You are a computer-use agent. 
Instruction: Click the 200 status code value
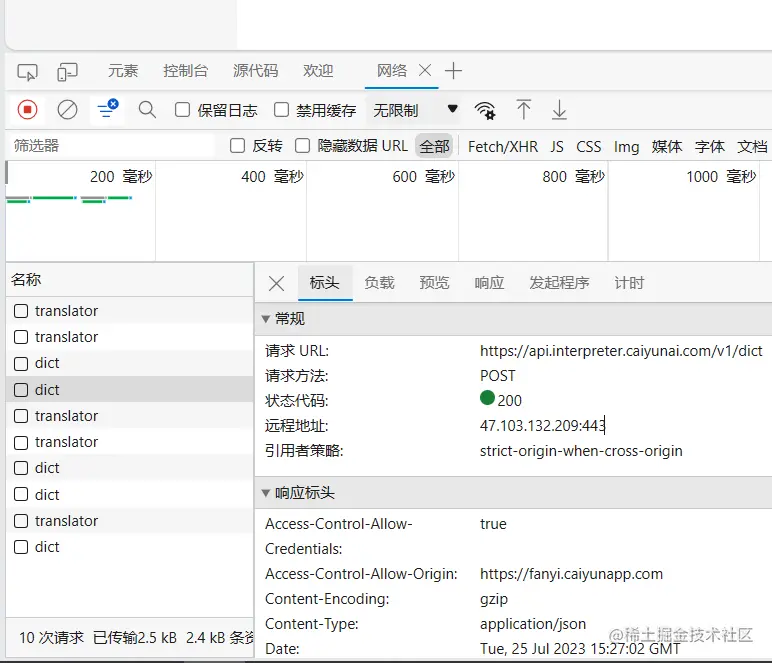pyautogui.click(x=509, y=401)
